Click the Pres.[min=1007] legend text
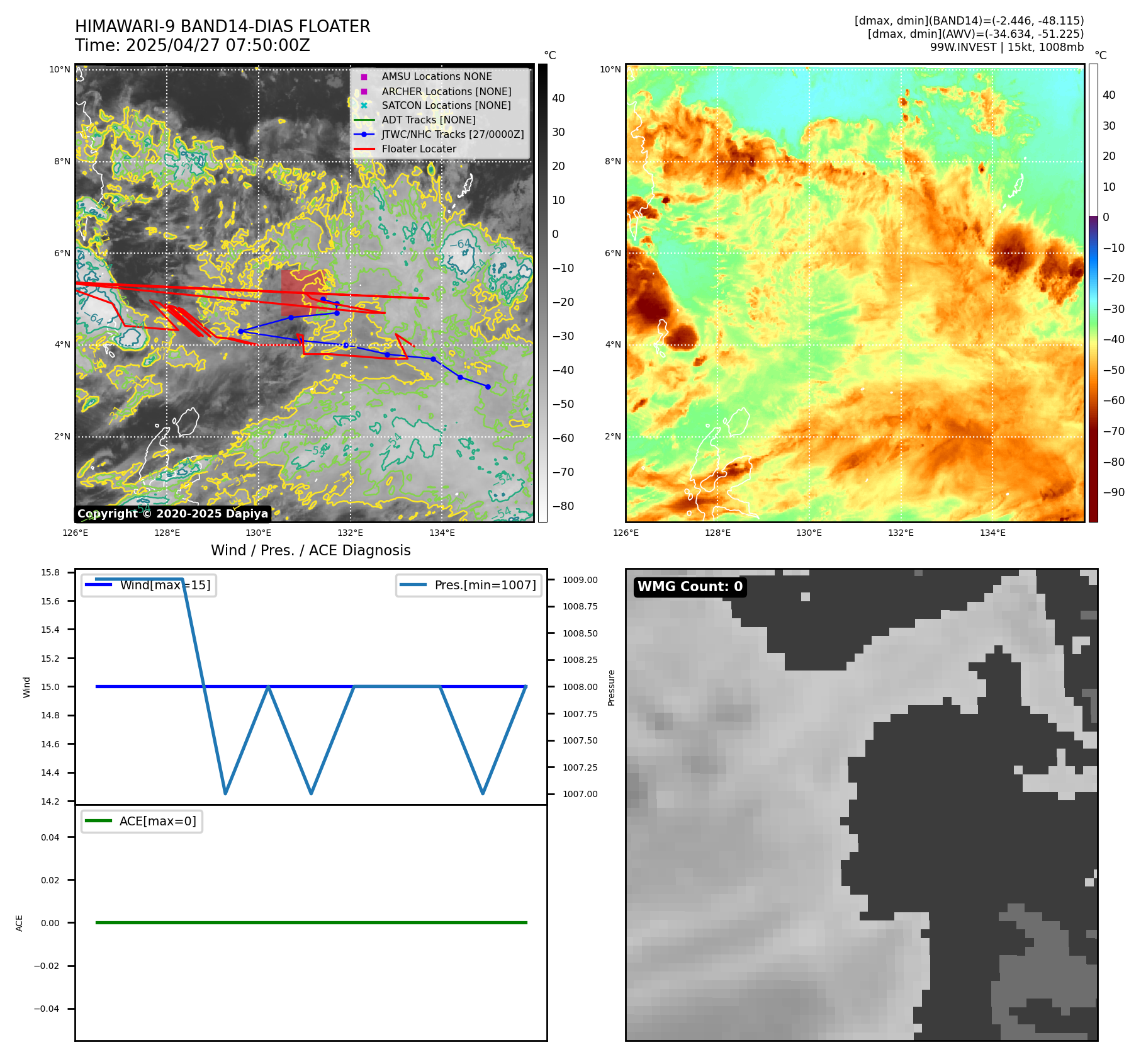This screenshot has width=1141, height=1064. click(x=486, y=585)
